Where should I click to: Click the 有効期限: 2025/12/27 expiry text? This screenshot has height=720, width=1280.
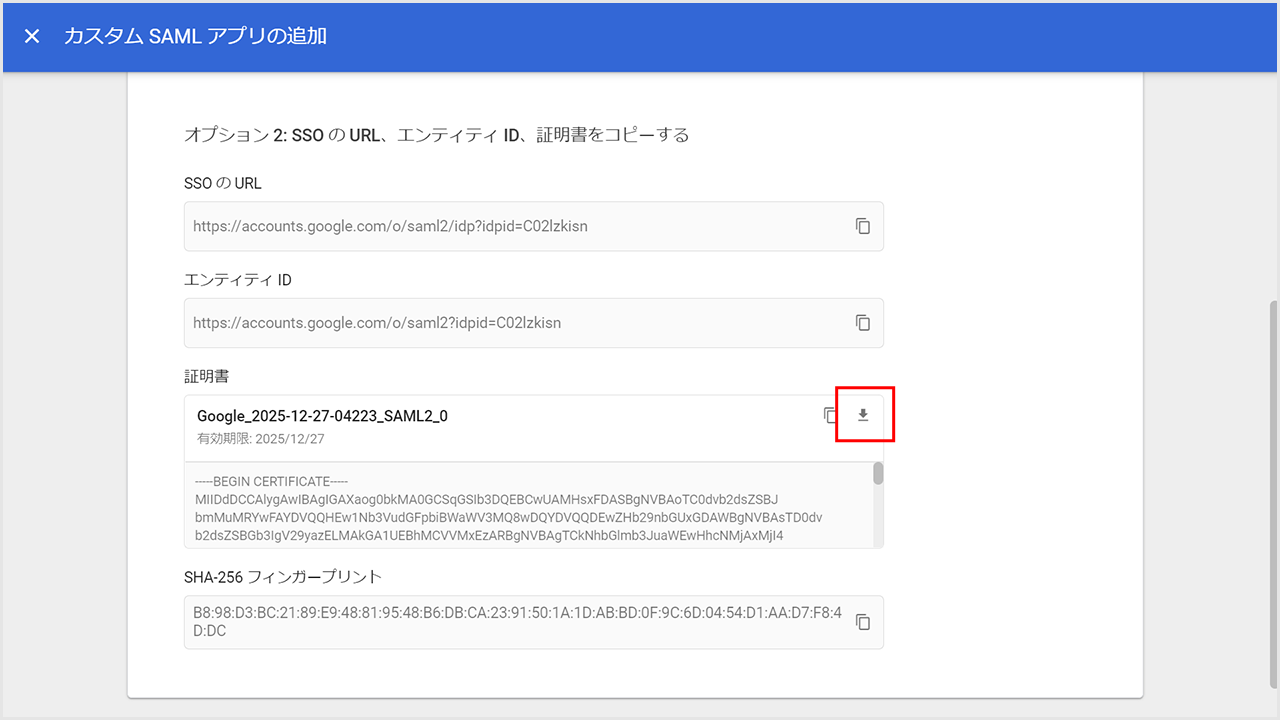tap(260, 439)
